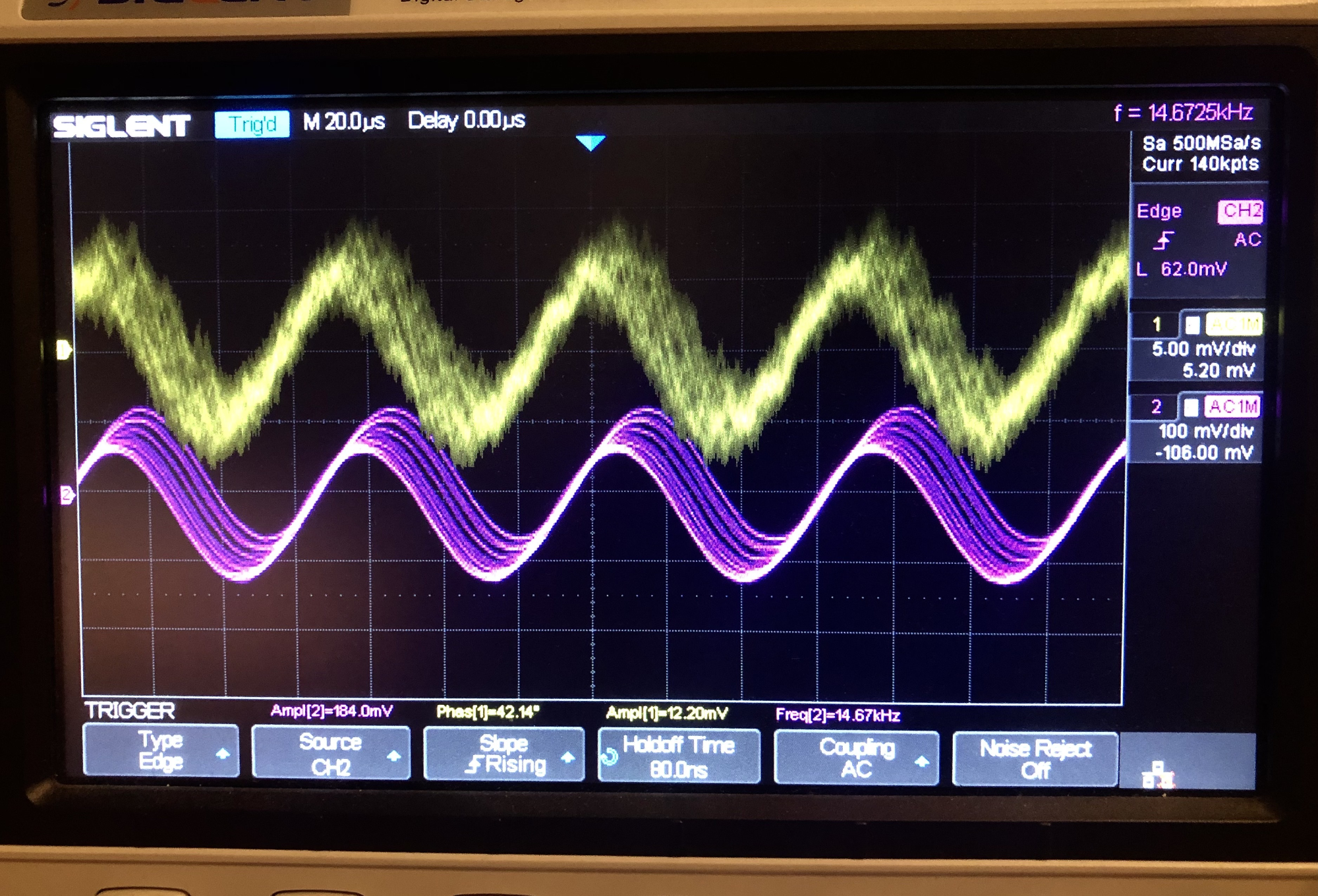Select the Slope Rising softkey
This screenshot has width=1318, height=896.
pos(503,754)
